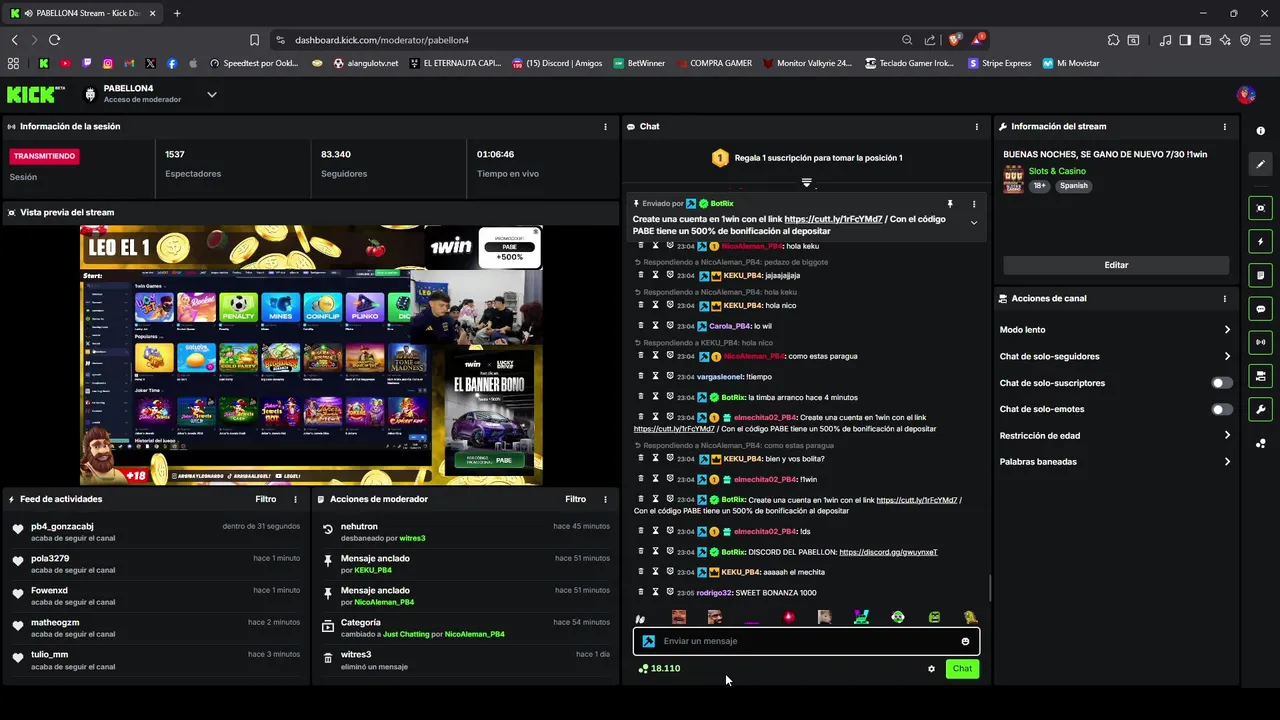1280x720 pixels.
Task: Delete vargasleonel's !tiempo message
Action: [641, 376]
